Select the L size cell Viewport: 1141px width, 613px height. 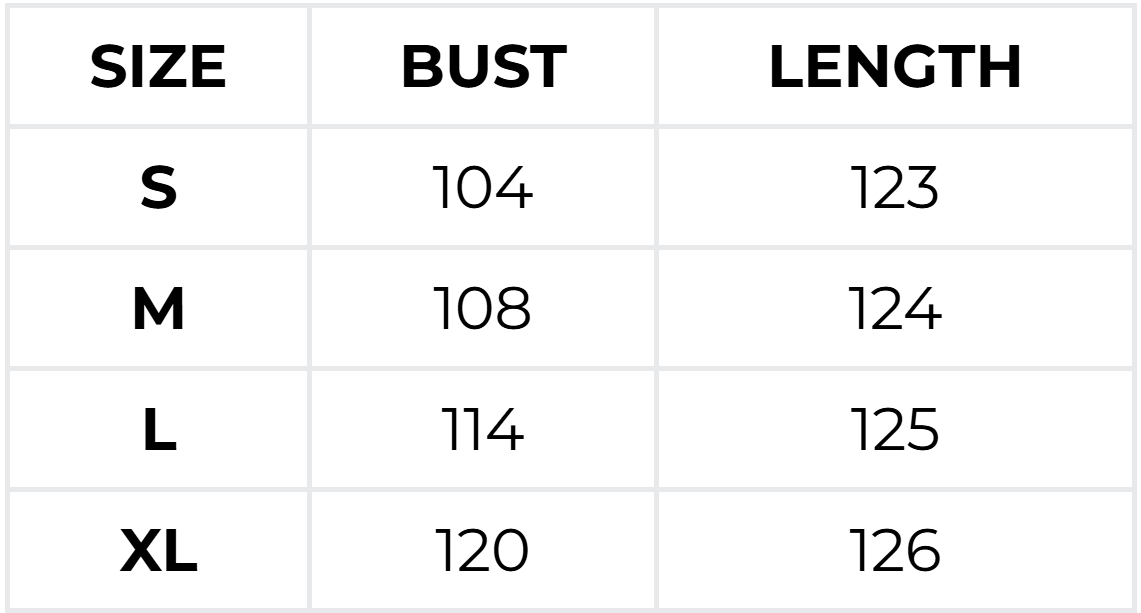158,431
